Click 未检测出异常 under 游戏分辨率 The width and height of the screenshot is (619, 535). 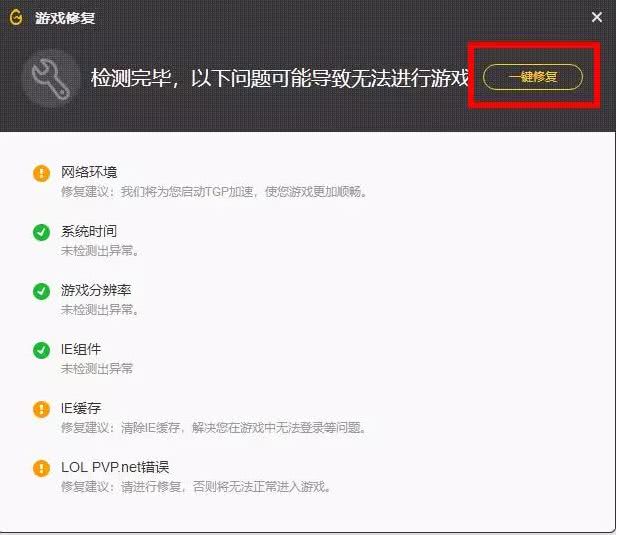(100, 310)
